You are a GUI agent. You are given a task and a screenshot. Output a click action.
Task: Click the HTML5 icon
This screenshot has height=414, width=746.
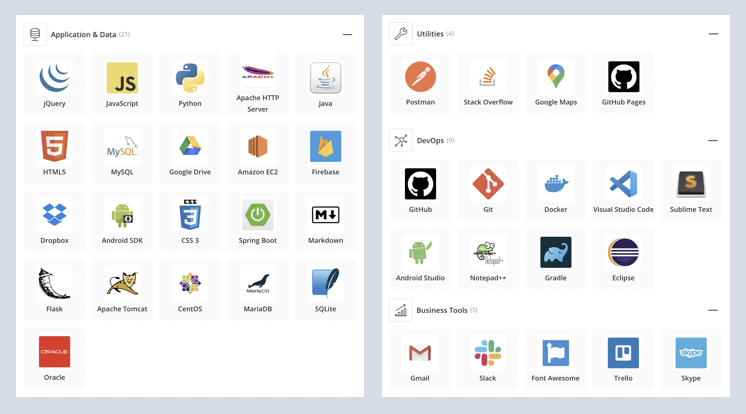[x=54, y=147]
